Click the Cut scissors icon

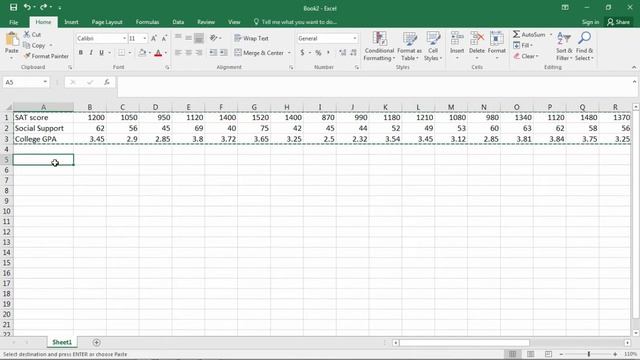pos(27,34)
